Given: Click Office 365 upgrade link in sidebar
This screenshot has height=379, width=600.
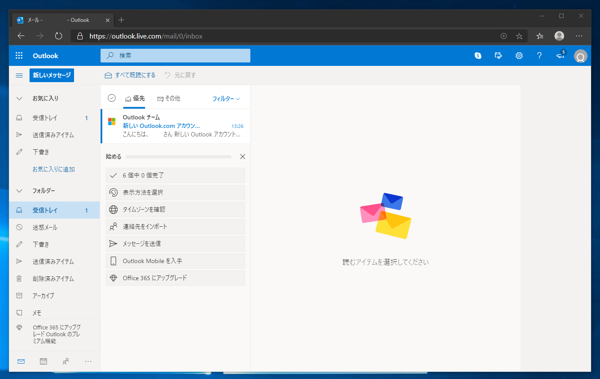Looking at the screenshot, I should [54, 334].
